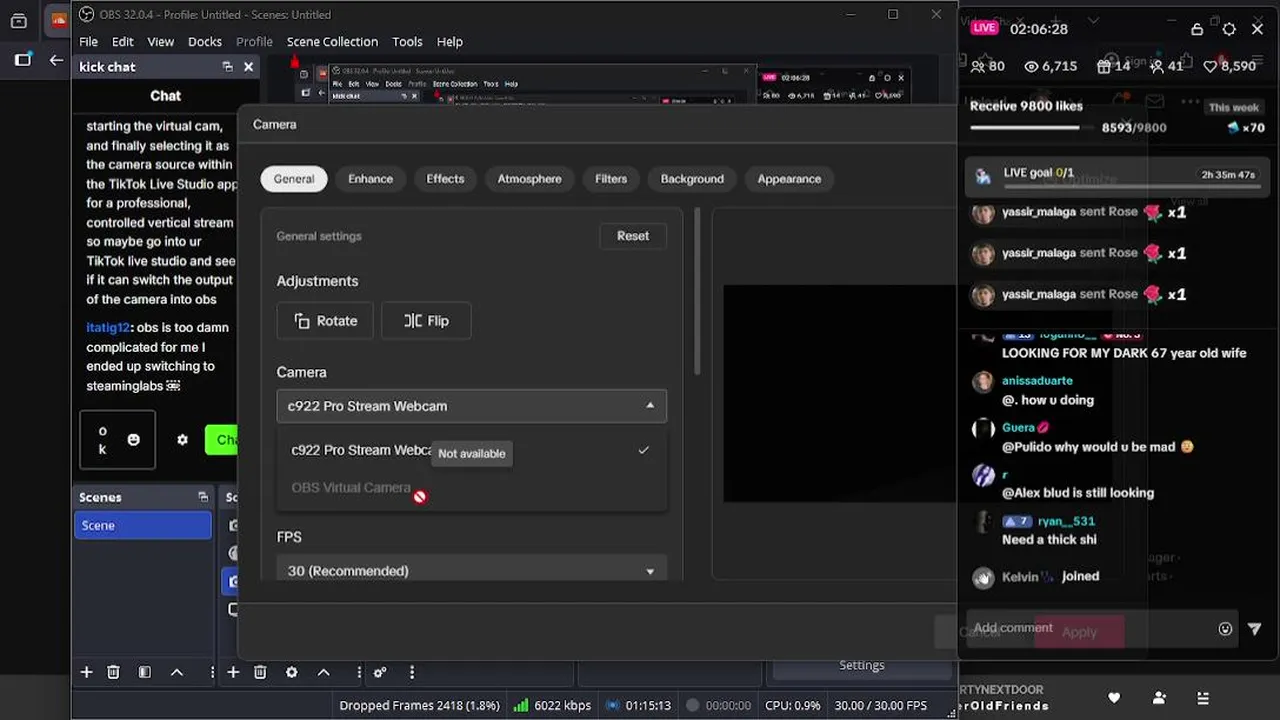The width and height of the screenshot is (1280, 720).
Task: Click the blocked icon near OBS Virtual Camera
Action: tap(420, 496)
